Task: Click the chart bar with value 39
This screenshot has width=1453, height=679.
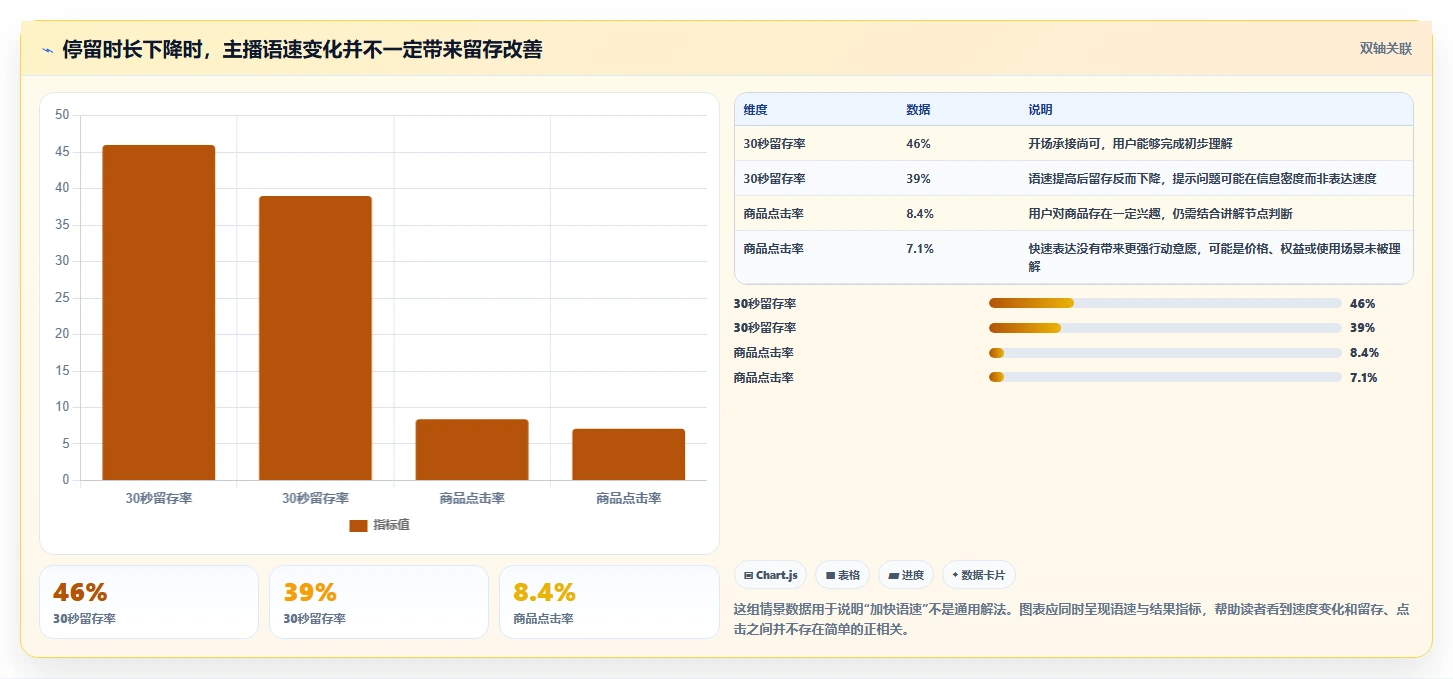Action: point(315,338)
